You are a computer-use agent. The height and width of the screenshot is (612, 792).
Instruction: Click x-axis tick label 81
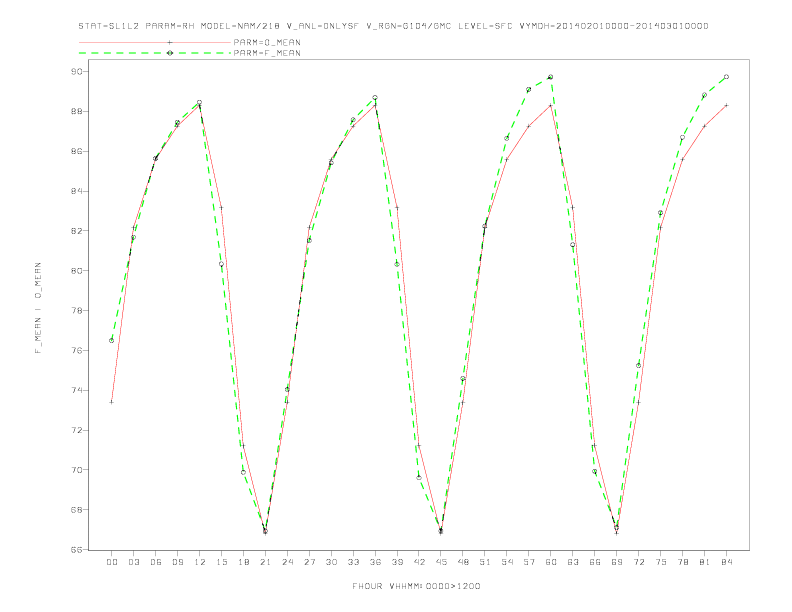[x=705, y=562]
